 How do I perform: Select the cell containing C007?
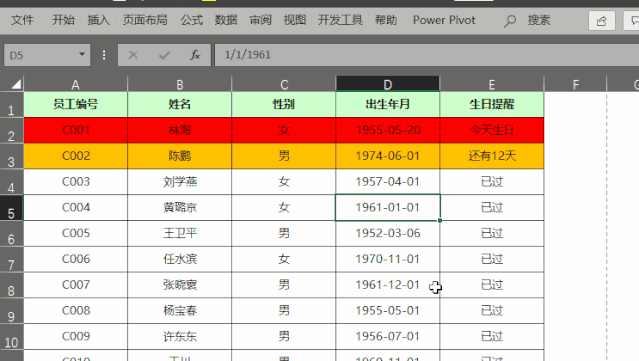pyautogui.click(x=75, y=284)
